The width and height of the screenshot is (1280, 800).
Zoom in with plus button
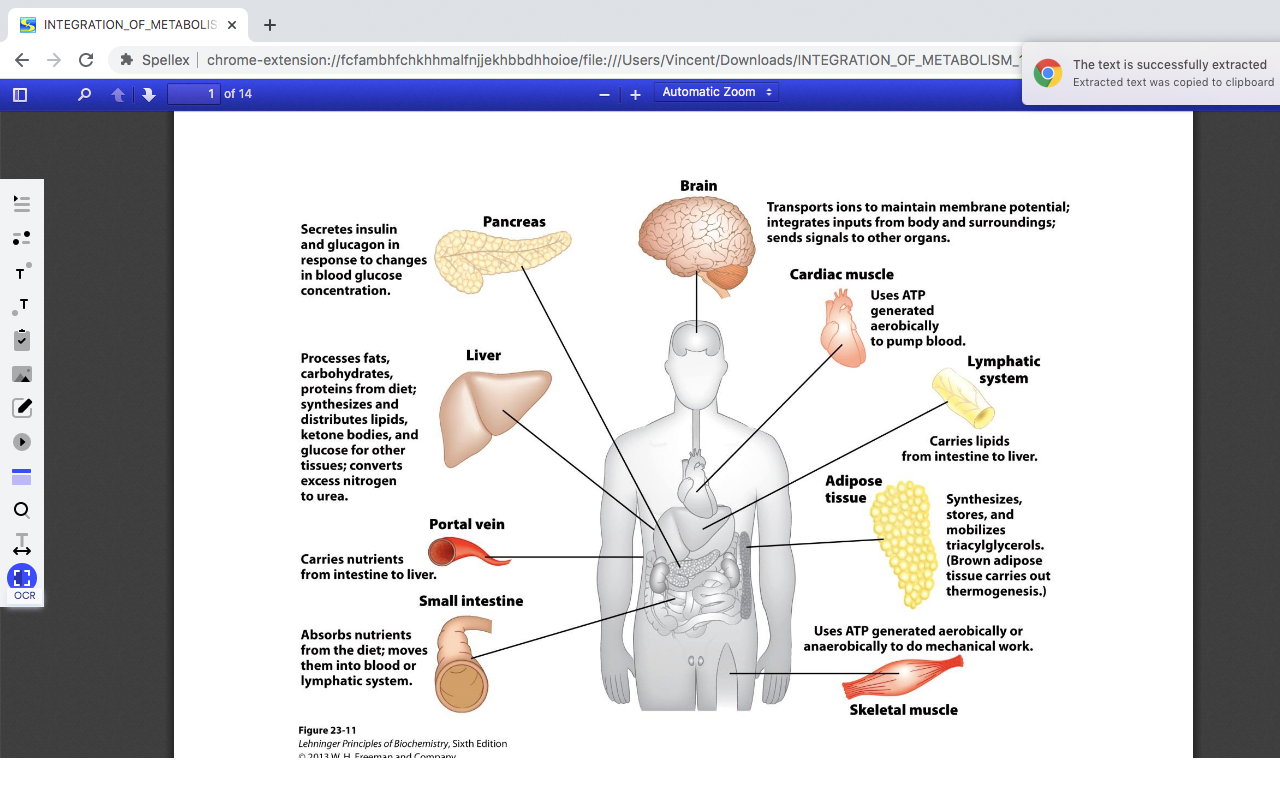tap(635, 95)
